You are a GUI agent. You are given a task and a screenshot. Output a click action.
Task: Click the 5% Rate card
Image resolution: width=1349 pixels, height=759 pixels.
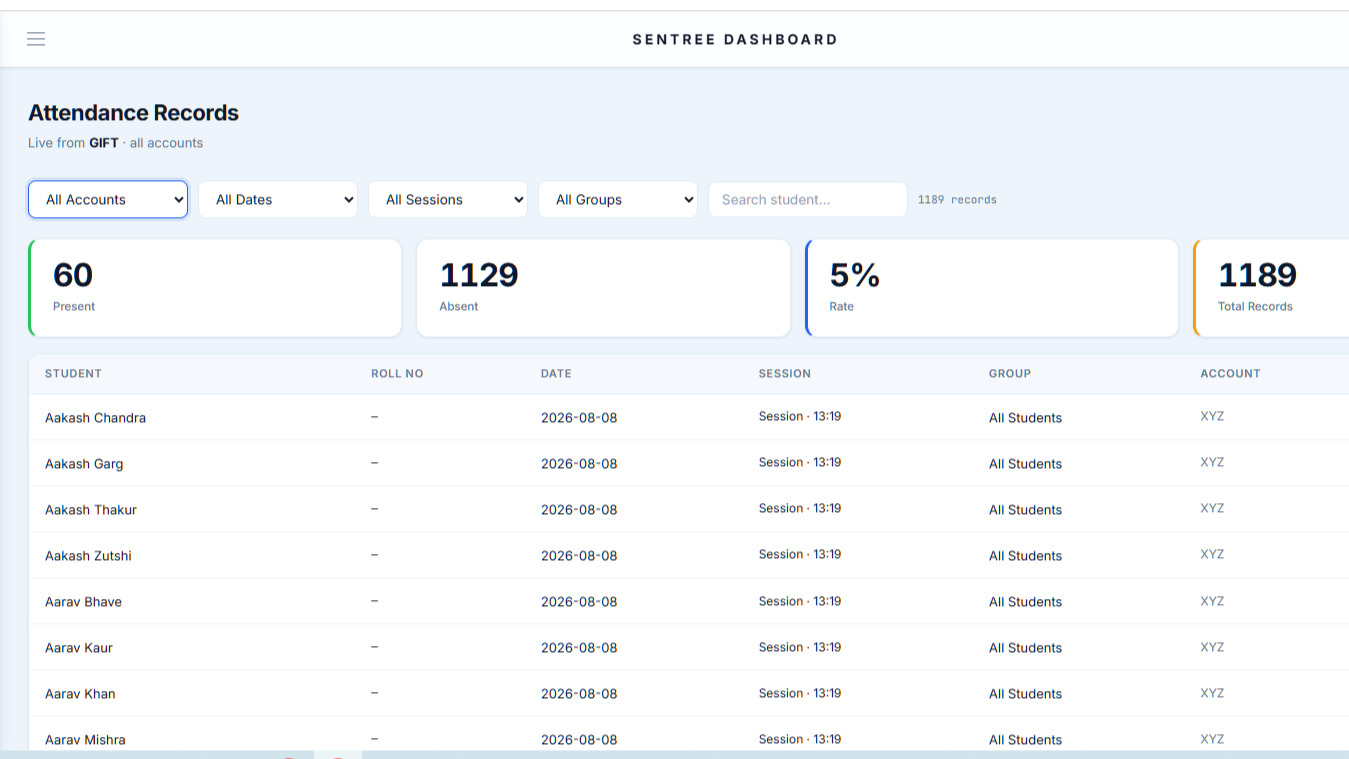[x=992, y=288]
